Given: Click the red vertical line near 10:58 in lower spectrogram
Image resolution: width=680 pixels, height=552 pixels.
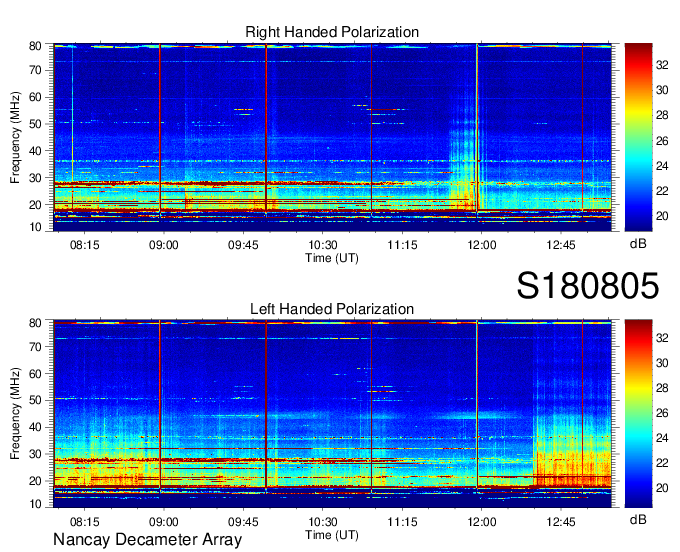Looking at the screenshot, I should [x=371, y=405].
